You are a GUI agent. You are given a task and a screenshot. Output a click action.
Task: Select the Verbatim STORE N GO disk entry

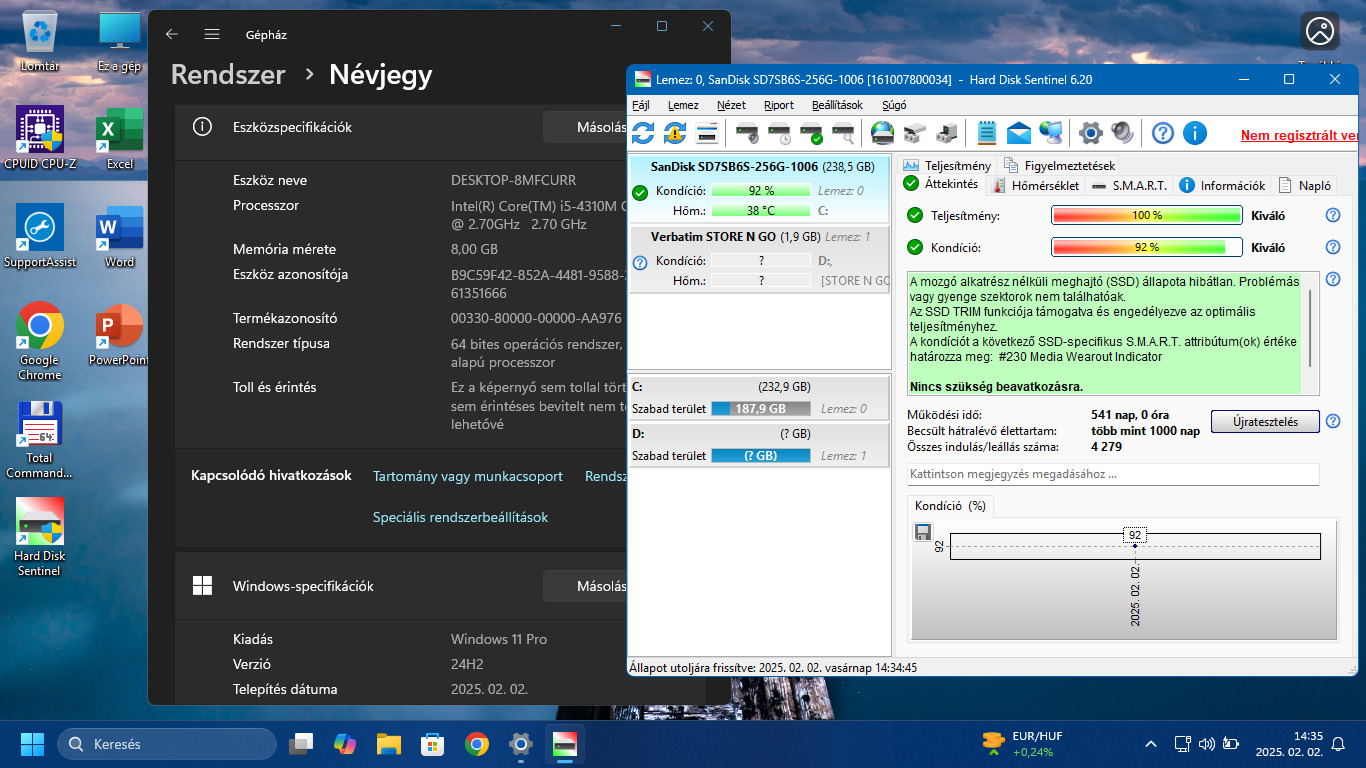[760, 259]
